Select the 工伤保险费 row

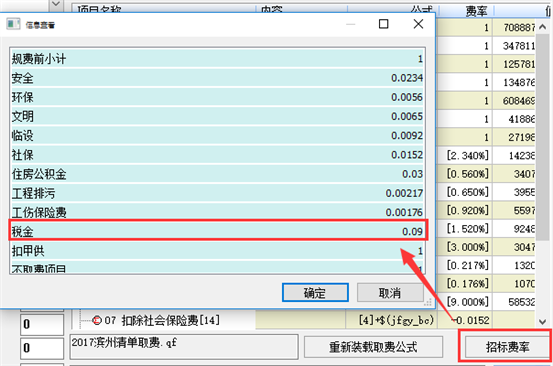218,212
